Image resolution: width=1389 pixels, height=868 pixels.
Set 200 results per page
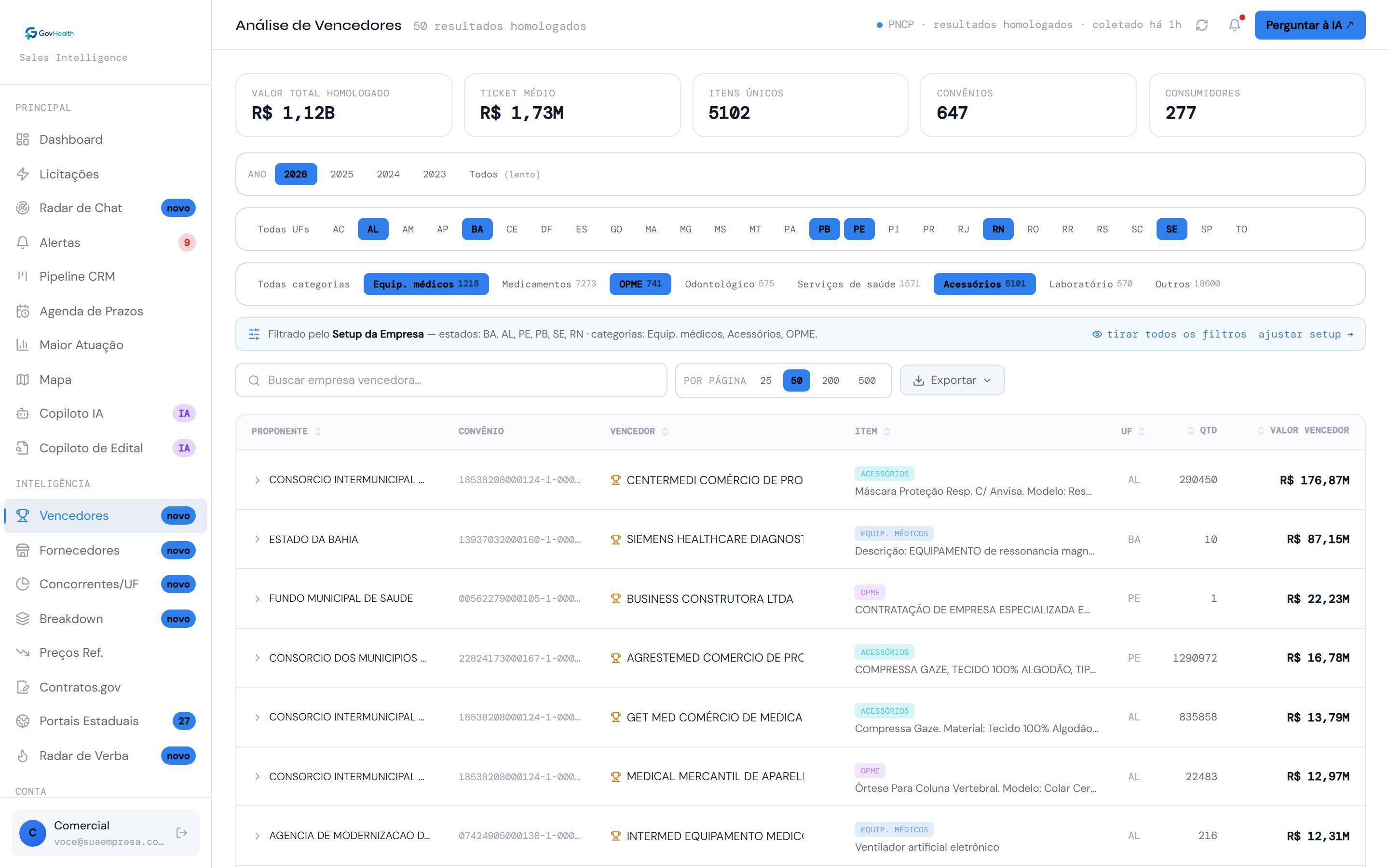point(830,380)
